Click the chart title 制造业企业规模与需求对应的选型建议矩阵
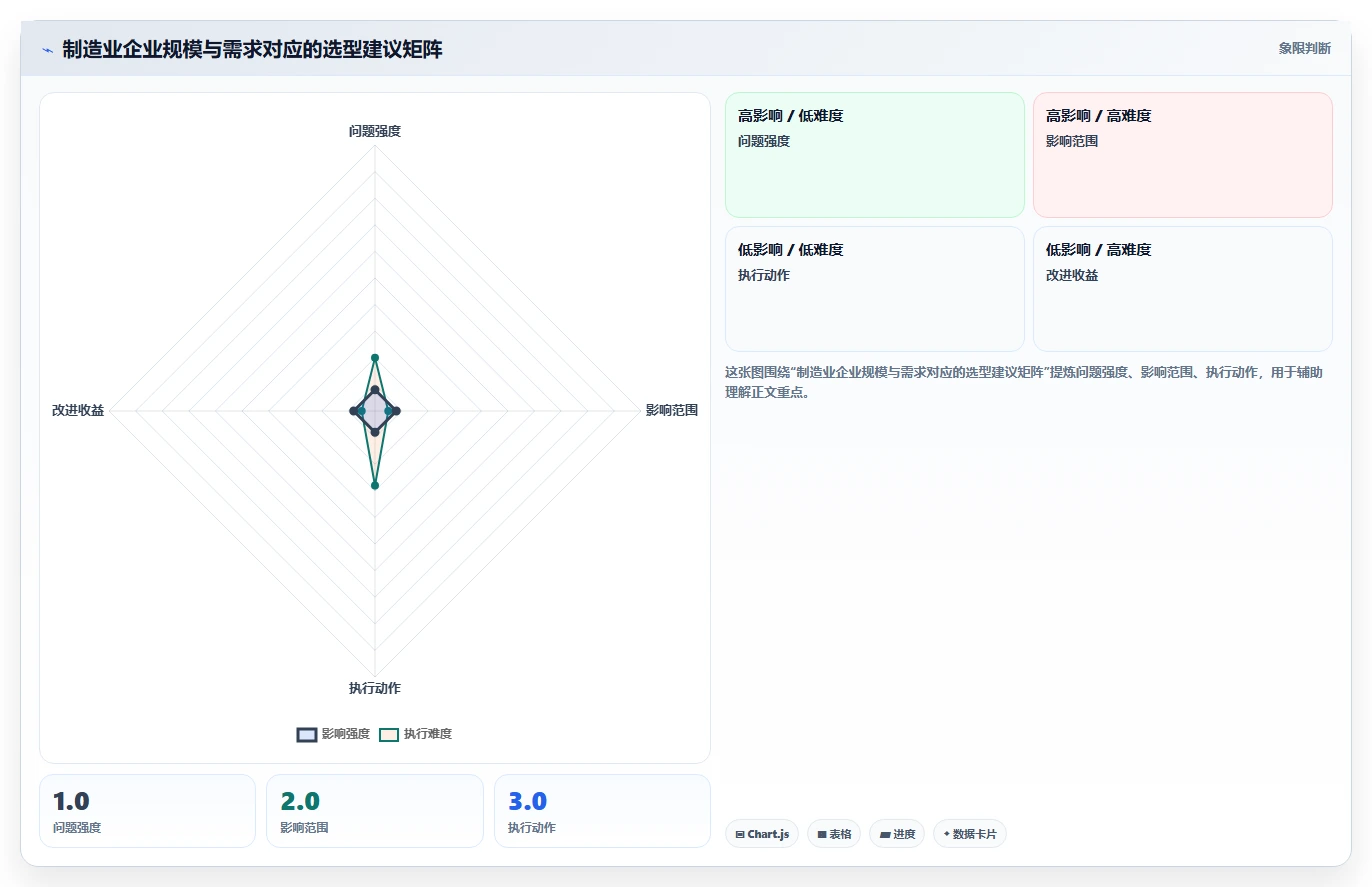 coord(252,49)
